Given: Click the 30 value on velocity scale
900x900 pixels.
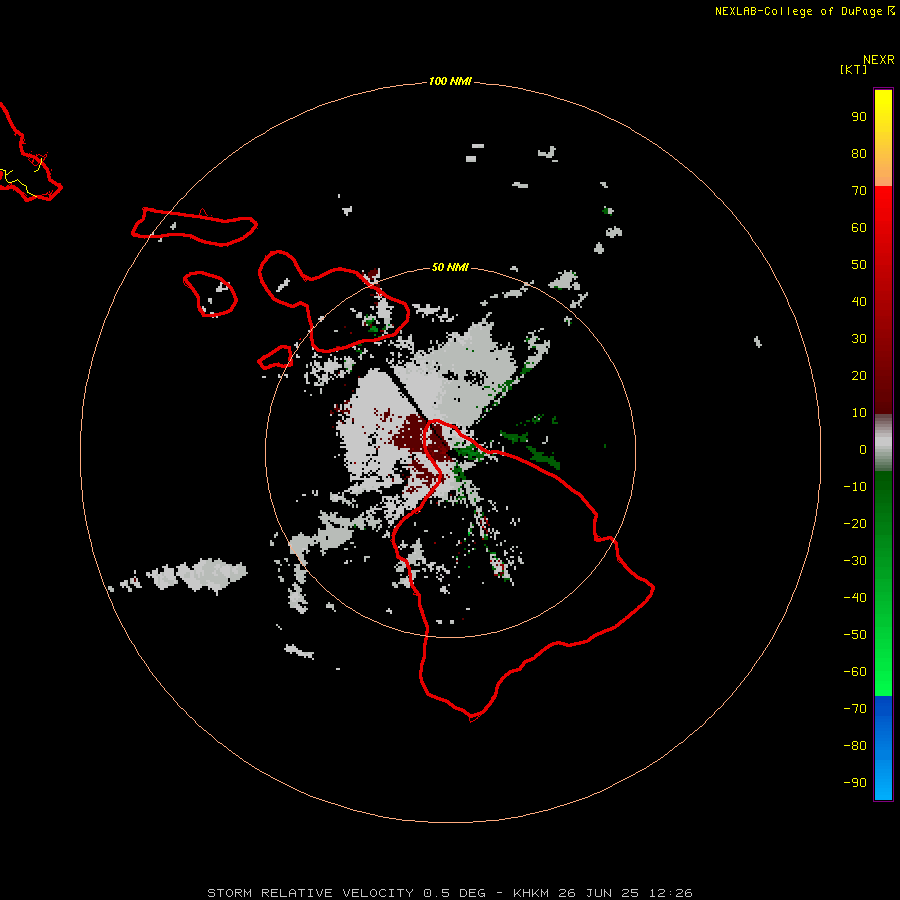Looking at the screenshot, I should coord(859,339).
